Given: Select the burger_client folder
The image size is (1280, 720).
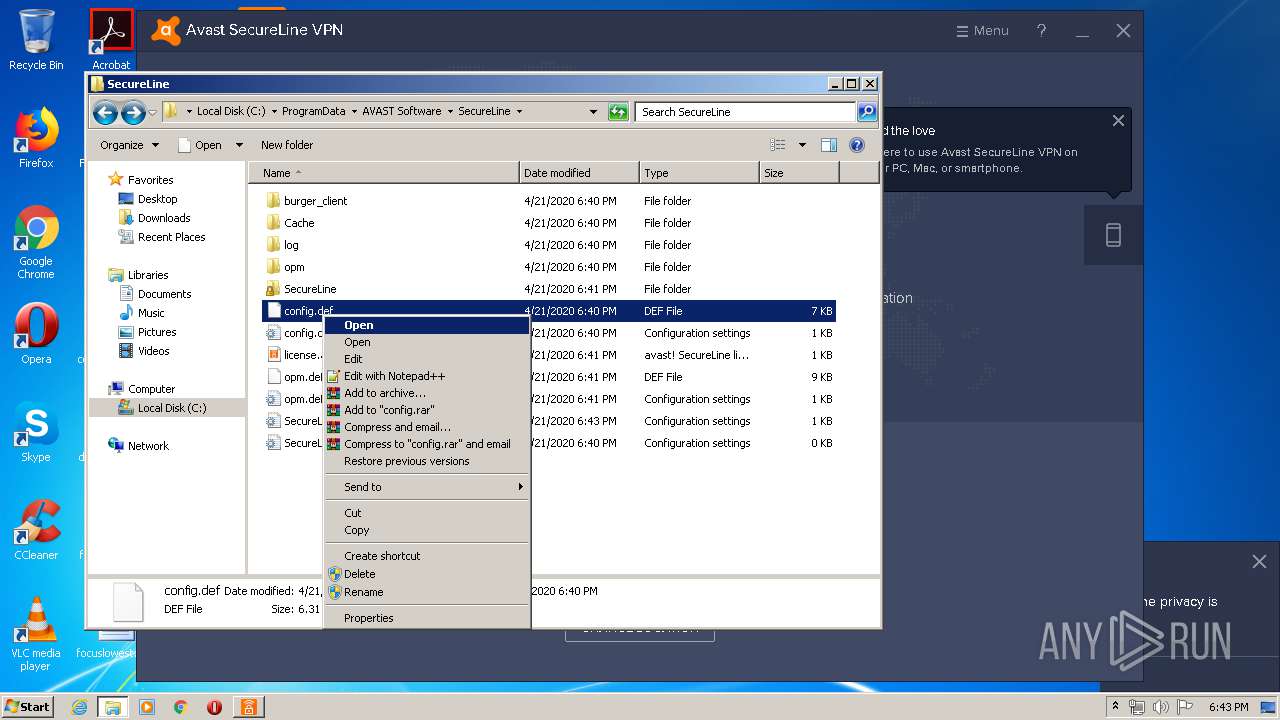Looking at the screenshot, I should tap(306, 201).
